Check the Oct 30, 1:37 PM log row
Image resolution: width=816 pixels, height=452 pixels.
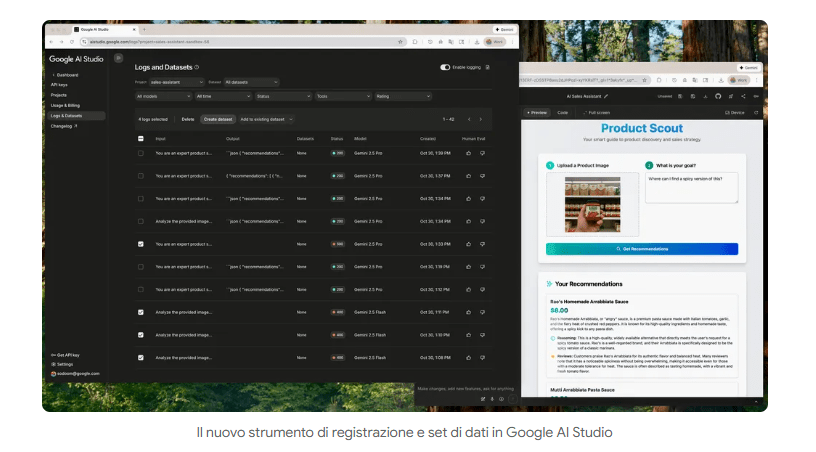coord(141,176)
